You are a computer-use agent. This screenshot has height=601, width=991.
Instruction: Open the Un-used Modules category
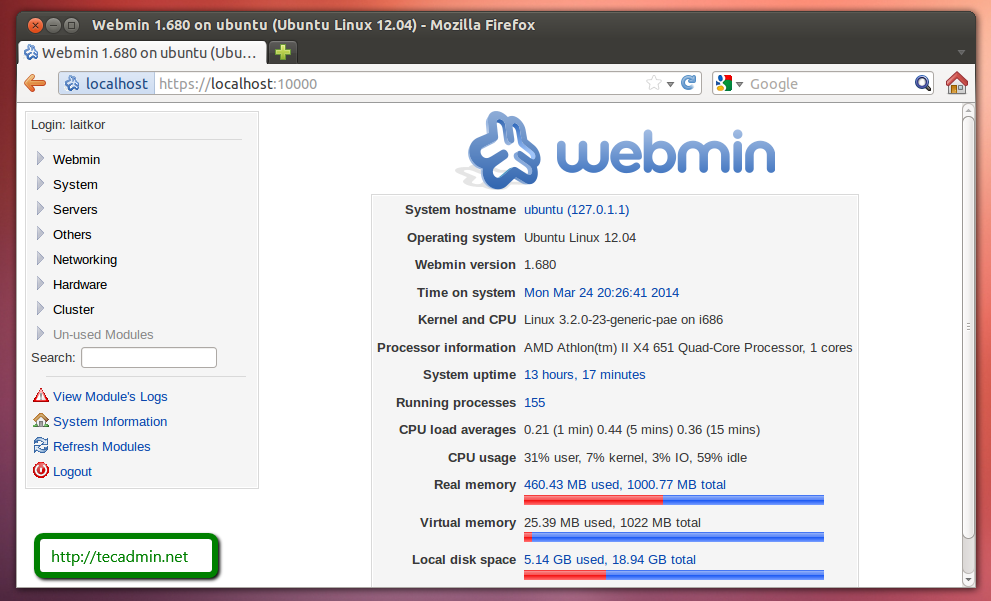click(x=103, y=334)
